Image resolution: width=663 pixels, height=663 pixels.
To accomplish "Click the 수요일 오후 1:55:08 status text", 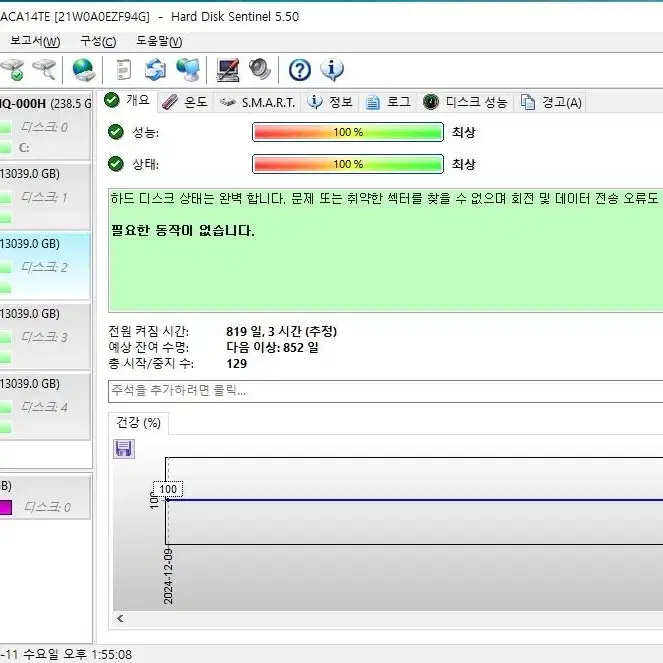I will pyautogui.click(x=77, y=655).
